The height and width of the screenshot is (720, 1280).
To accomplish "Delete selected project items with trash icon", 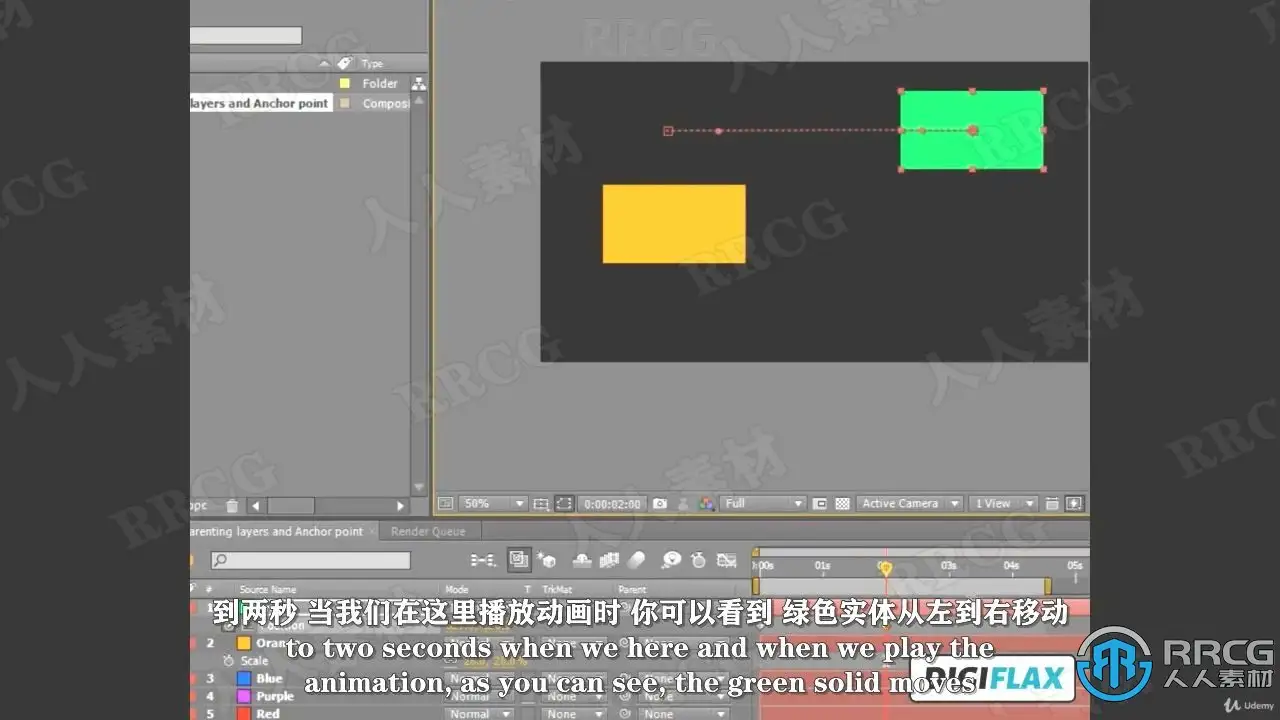I will click(232, 506).
